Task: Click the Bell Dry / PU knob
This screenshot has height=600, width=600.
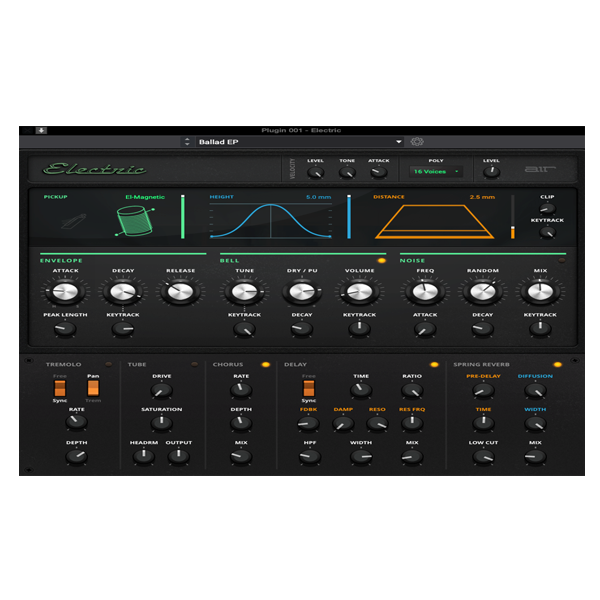Action: (x=302, y=292)
